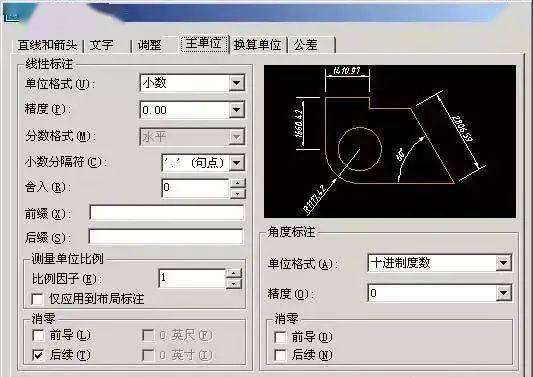The height and width of the screenshot is (377, 533).
Task: Enable angular 前导(D) zero suppression checkbox
Action: coord(280,337)
